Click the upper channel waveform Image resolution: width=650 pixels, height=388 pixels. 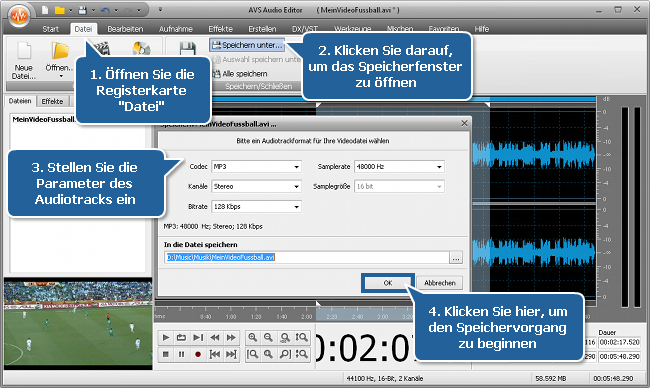pyautogui.click(x=534, y=154)
